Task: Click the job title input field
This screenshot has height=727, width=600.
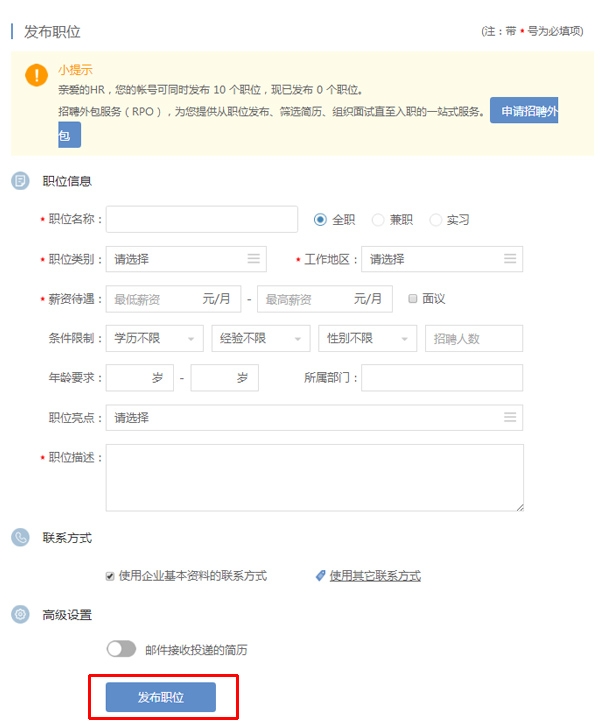Action: coord(202,219)
